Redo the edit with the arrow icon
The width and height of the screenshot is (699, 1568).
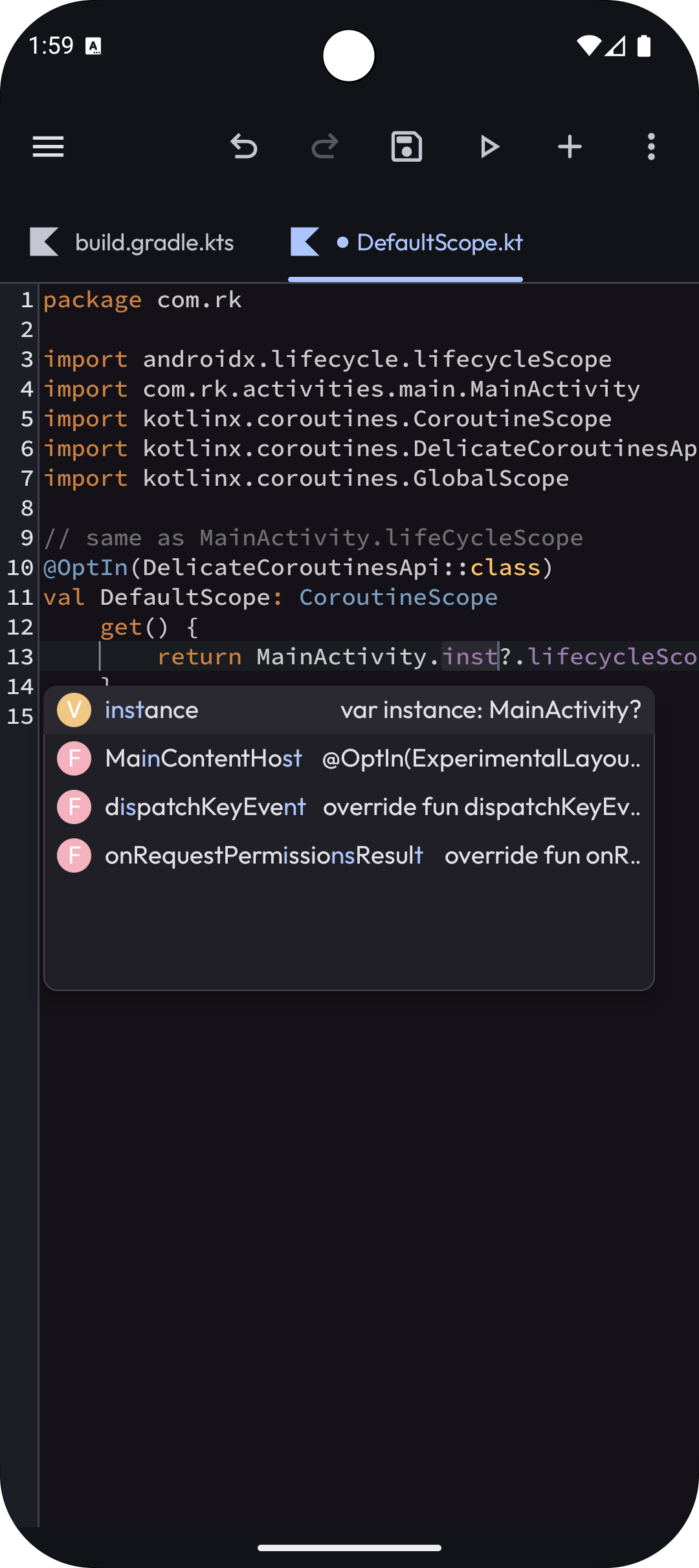click(x=325, y=147)
